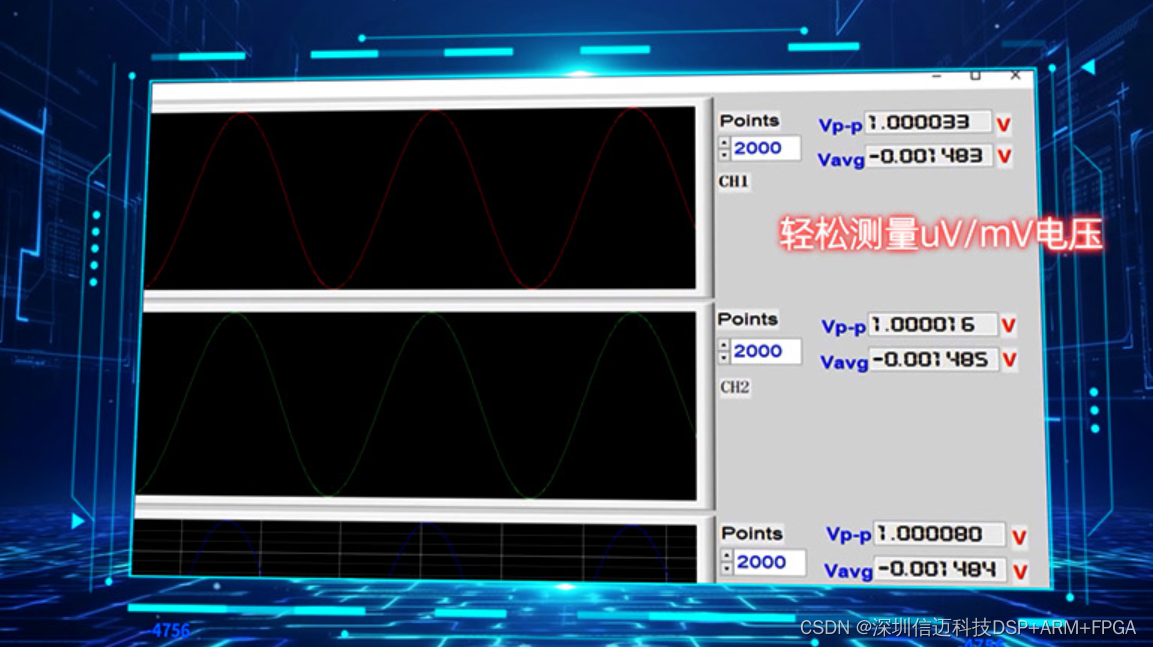Click the Points label above CH1

click(x=749, y=121)
